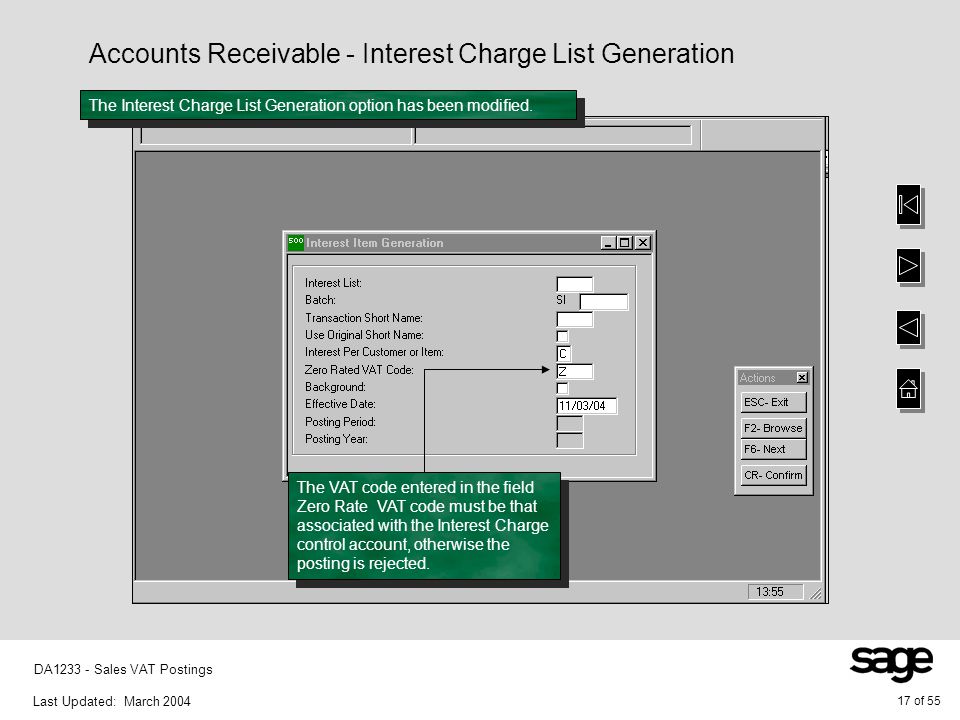This screenshot has height=720, width=960.
Task: Click the slide counter 17 of 55
Action: (x=918, y=701)
